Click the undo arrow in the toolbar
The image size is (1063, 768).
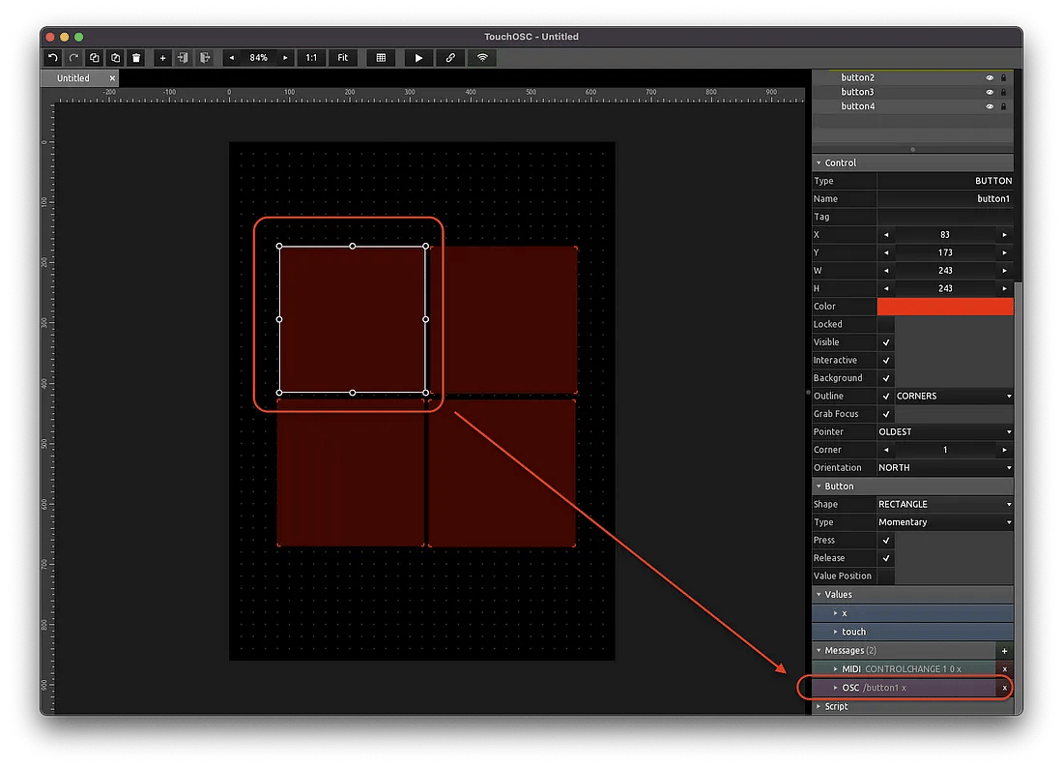point(53,58)
